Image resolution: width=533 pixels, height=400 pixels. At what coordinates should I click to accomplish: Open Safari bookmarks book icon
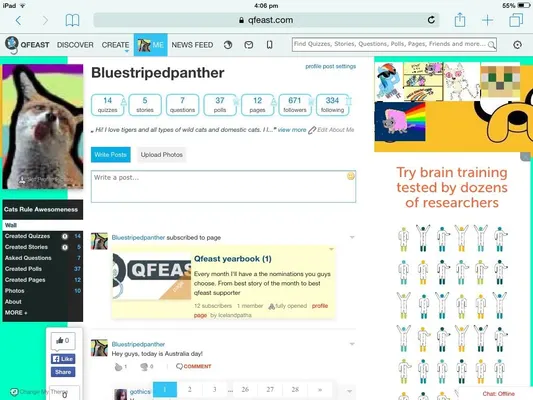pyautogui.click(x=72, y=20)
